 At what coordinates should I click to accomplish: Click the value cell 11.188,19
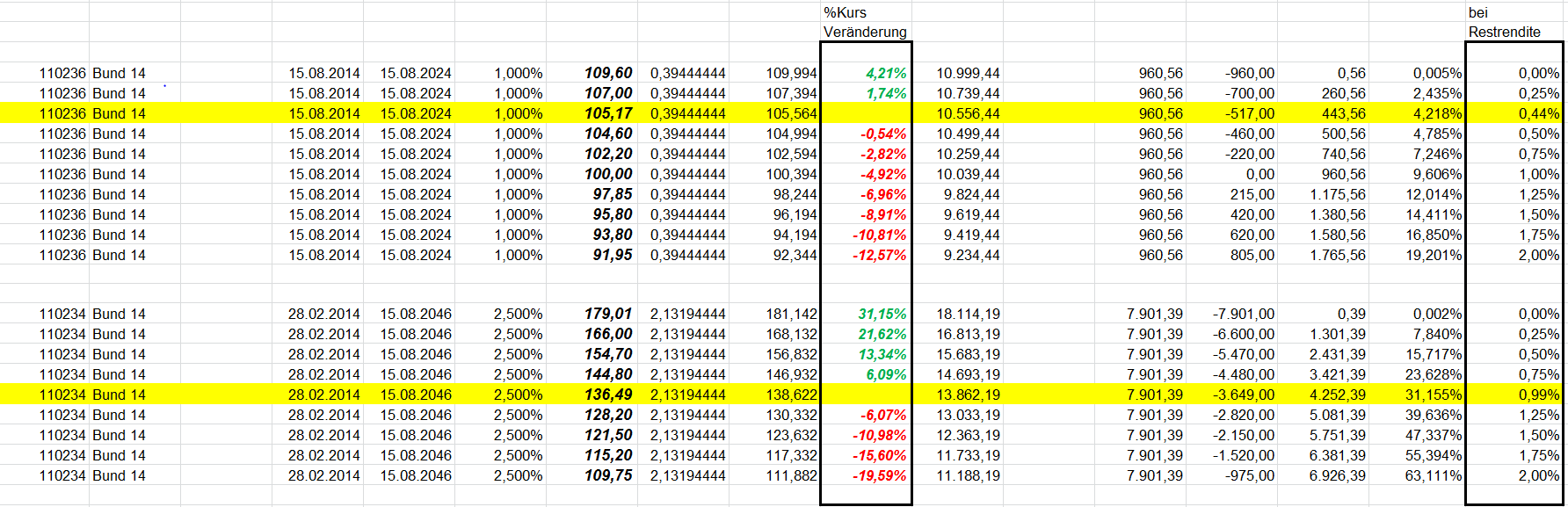coord(957,475)
